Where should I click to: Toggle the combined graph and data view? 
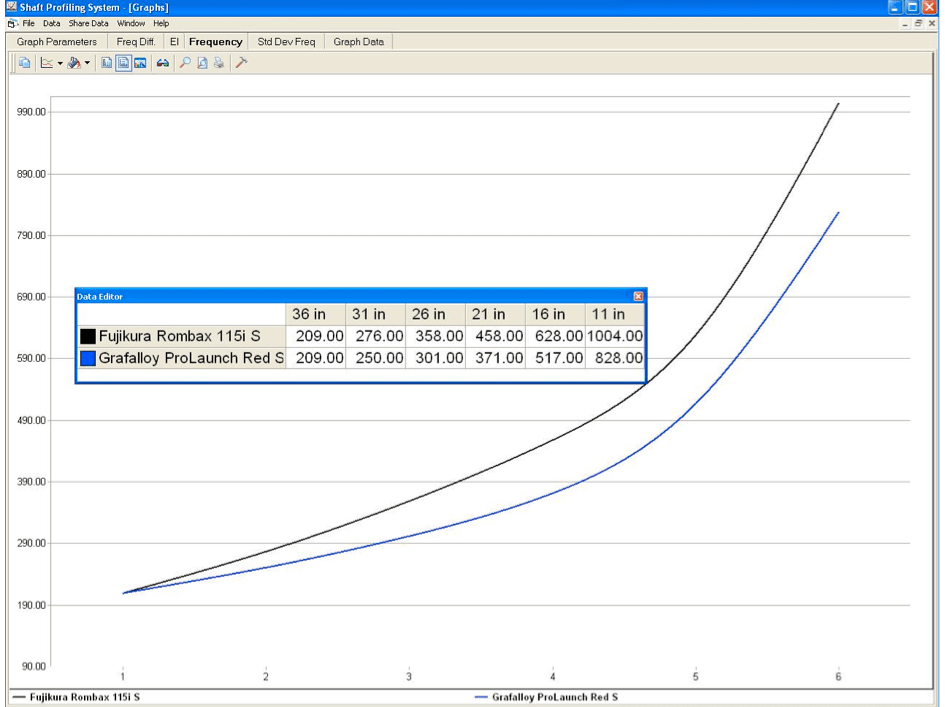125,62
